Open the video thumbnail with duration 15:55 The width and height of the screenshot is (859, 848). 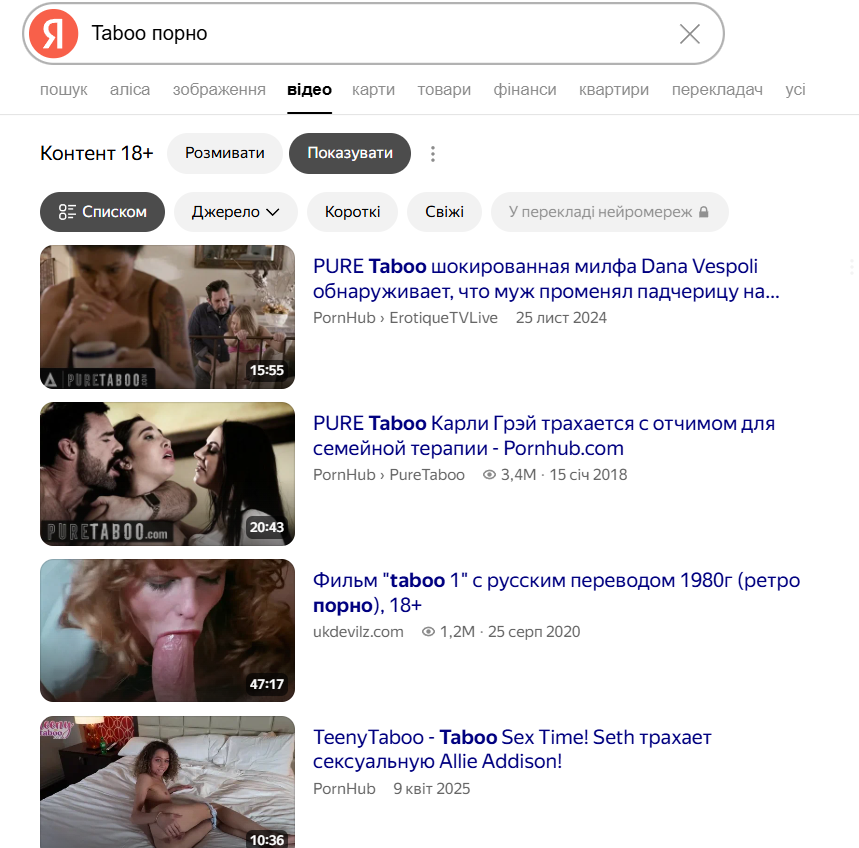pyautogui.click(x=168, y=317)
